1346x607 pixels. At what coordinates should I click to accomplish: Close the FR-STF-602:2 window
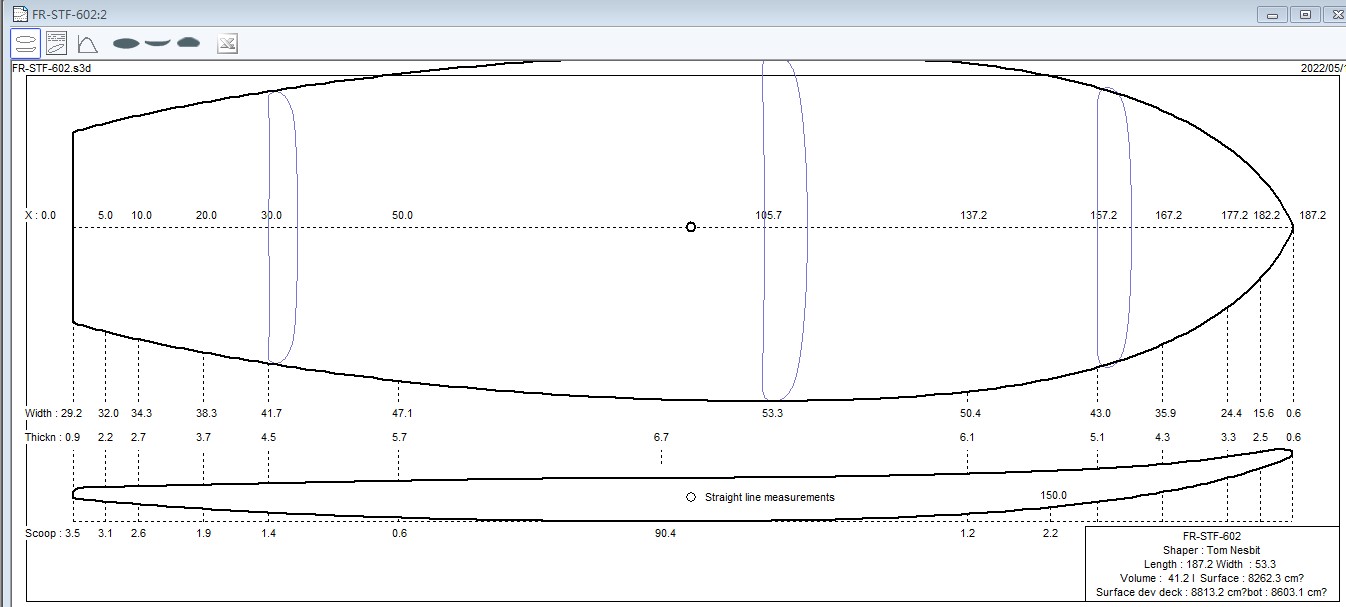point(1336,14)
